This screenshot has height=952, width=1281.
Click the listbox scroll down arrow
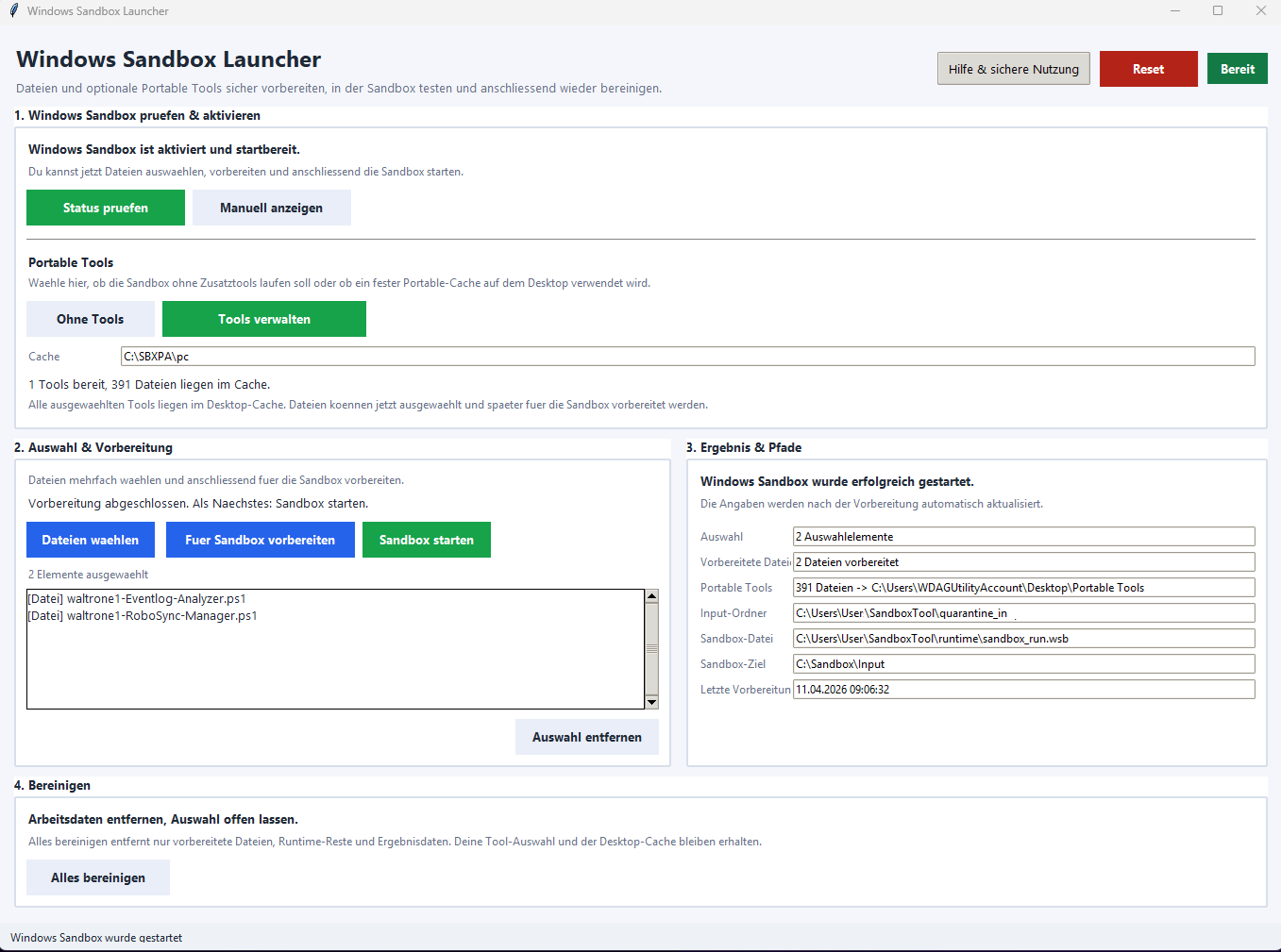[x=651, y=702]
